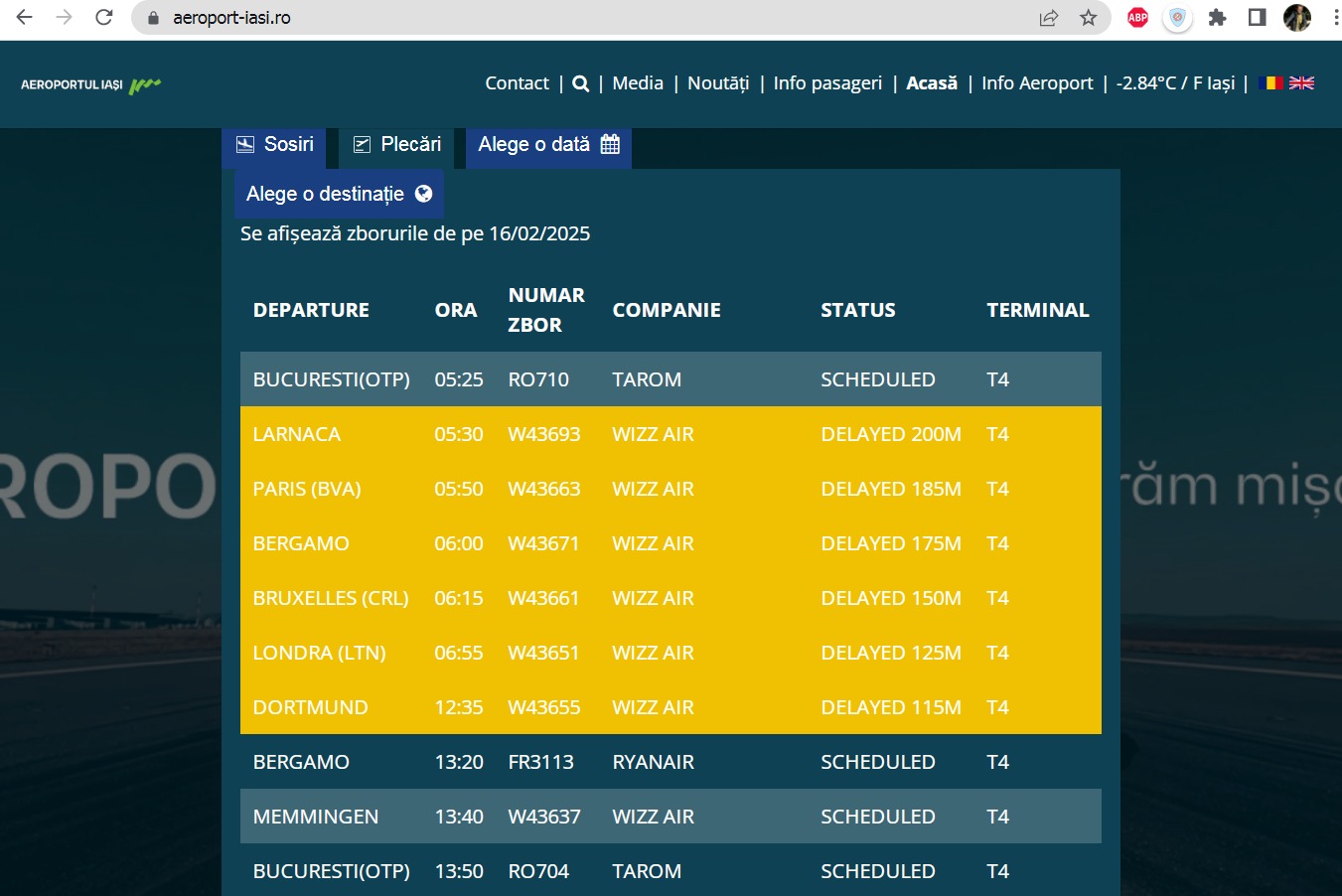The image size is (1342, 896).
Task: Go to the Acasă home link
Action: (932, 83)
